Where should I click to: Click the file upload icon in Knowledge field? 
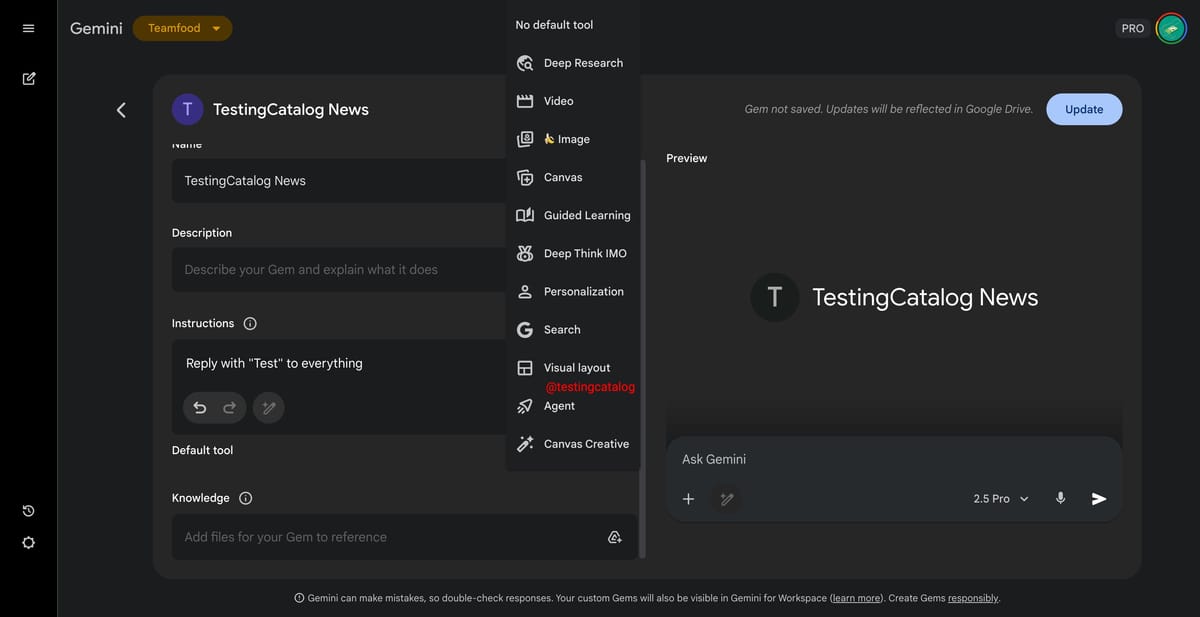click(x=615, y=536)
